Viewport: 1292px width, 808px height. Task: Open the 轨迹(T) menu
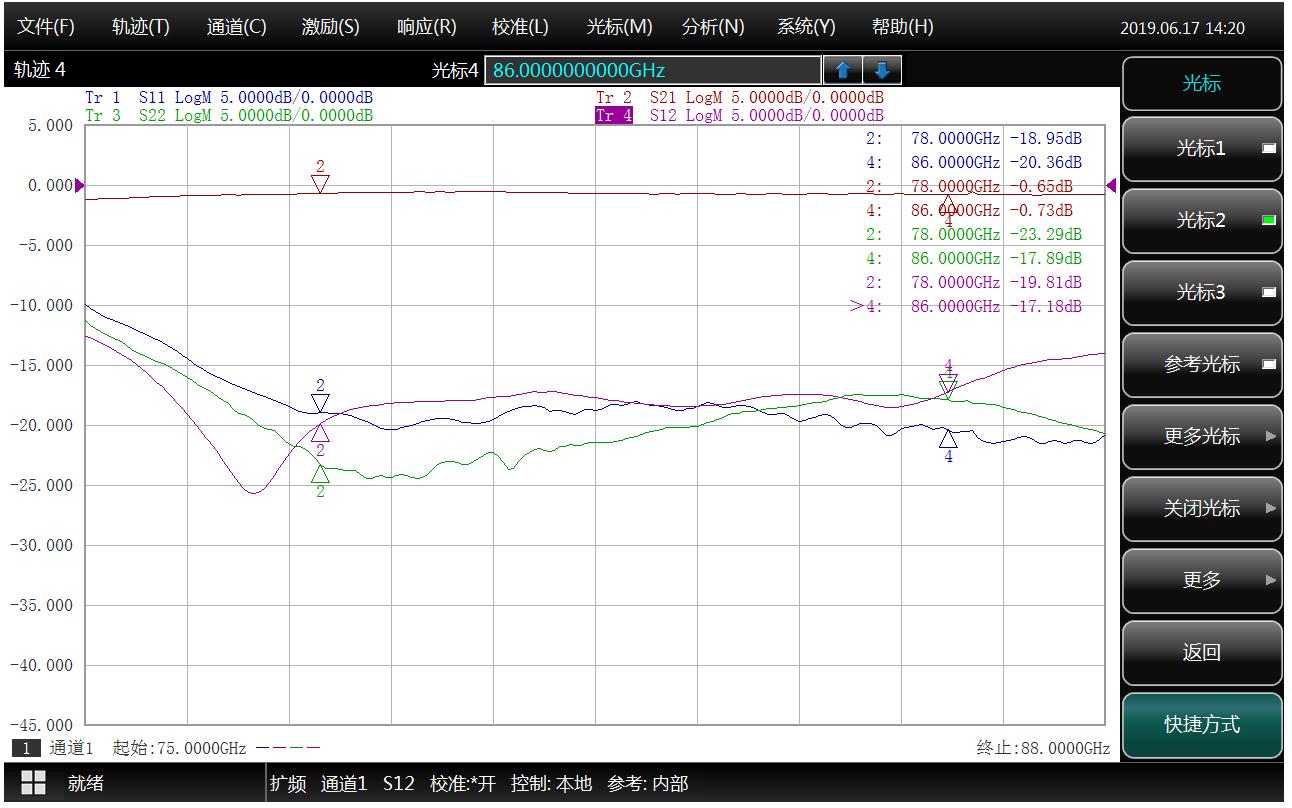[x=141, y=27]
